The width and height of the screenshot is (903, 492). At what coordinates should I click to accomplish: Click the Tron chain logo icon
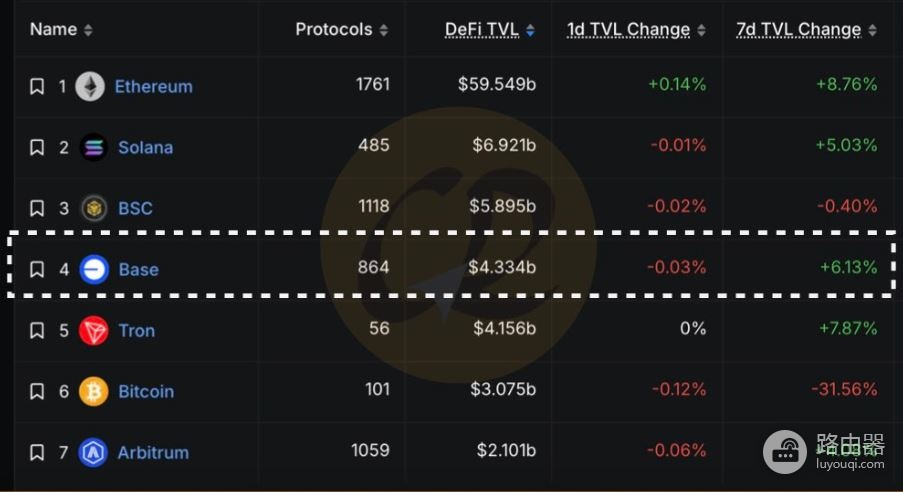coord(93,331)
